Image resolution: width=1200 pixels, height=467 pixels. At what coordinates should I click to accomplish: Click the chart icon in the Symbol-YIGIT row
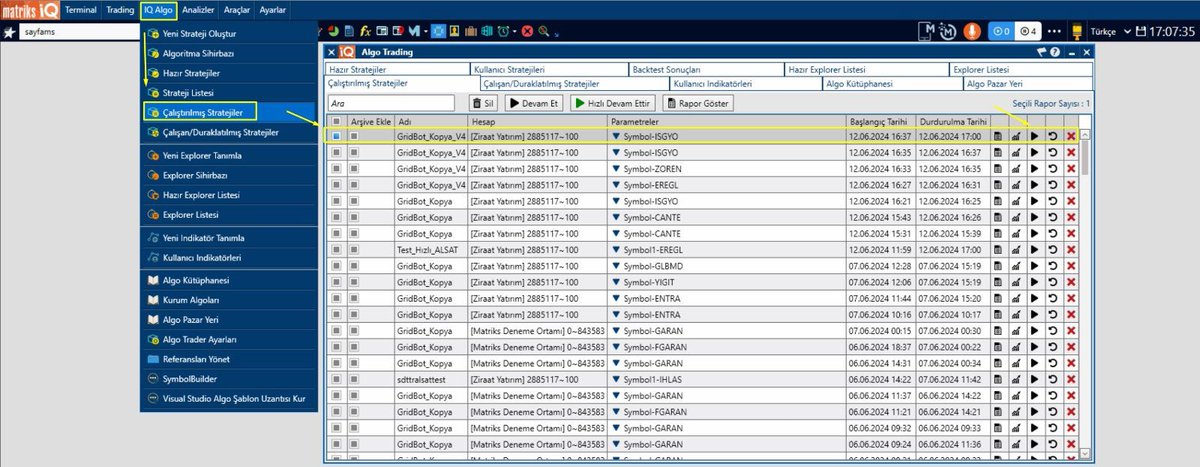1016,281
